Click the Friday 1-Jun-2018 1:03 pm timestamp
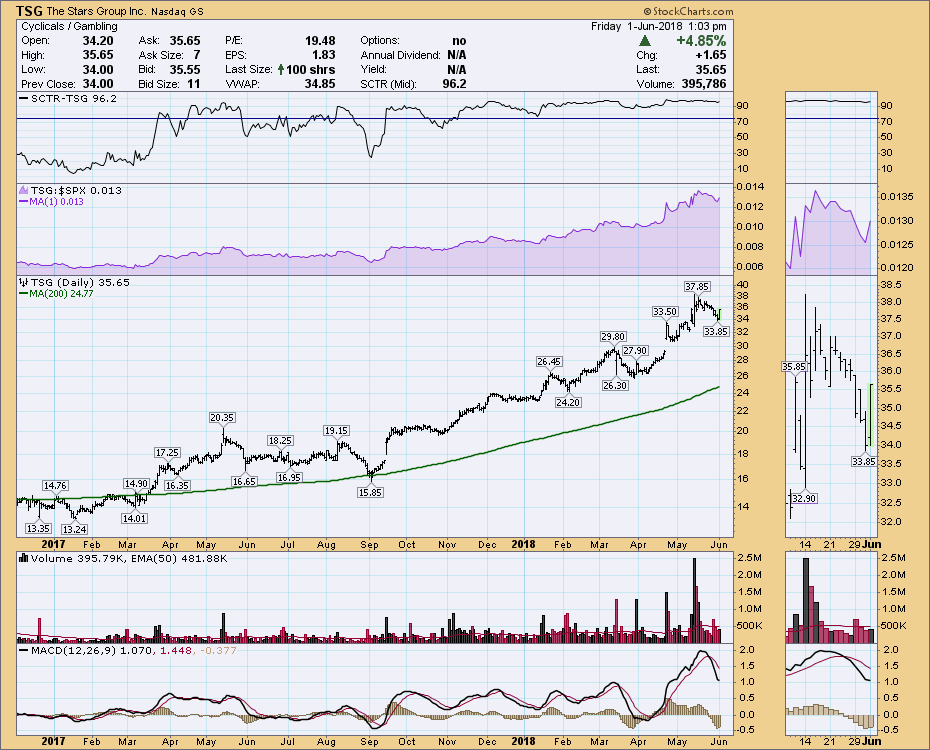This screenshot has width=930, height=750. point(658,26)
